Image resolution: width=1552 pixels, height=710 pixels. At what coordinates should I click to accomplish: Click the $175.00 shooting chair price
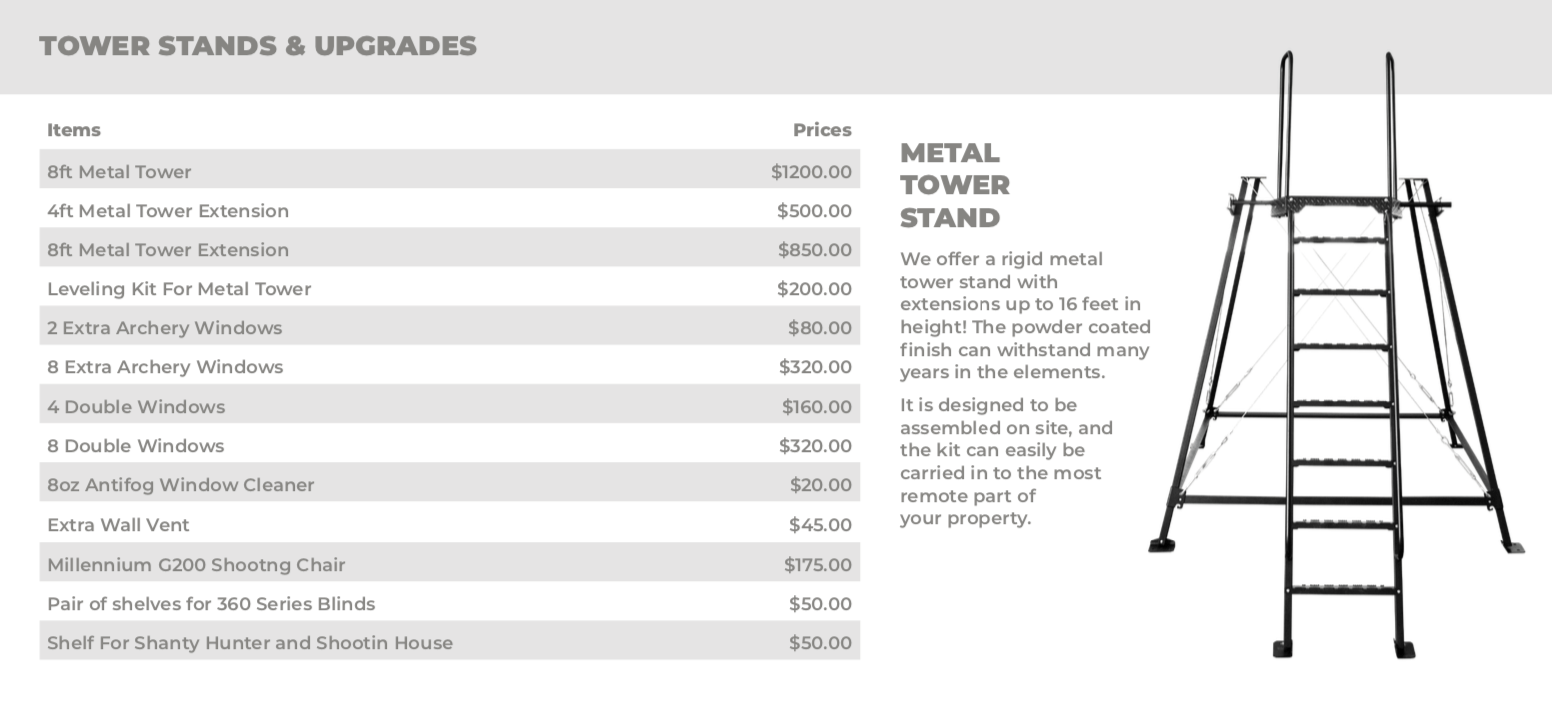click(x=817, y=565)
